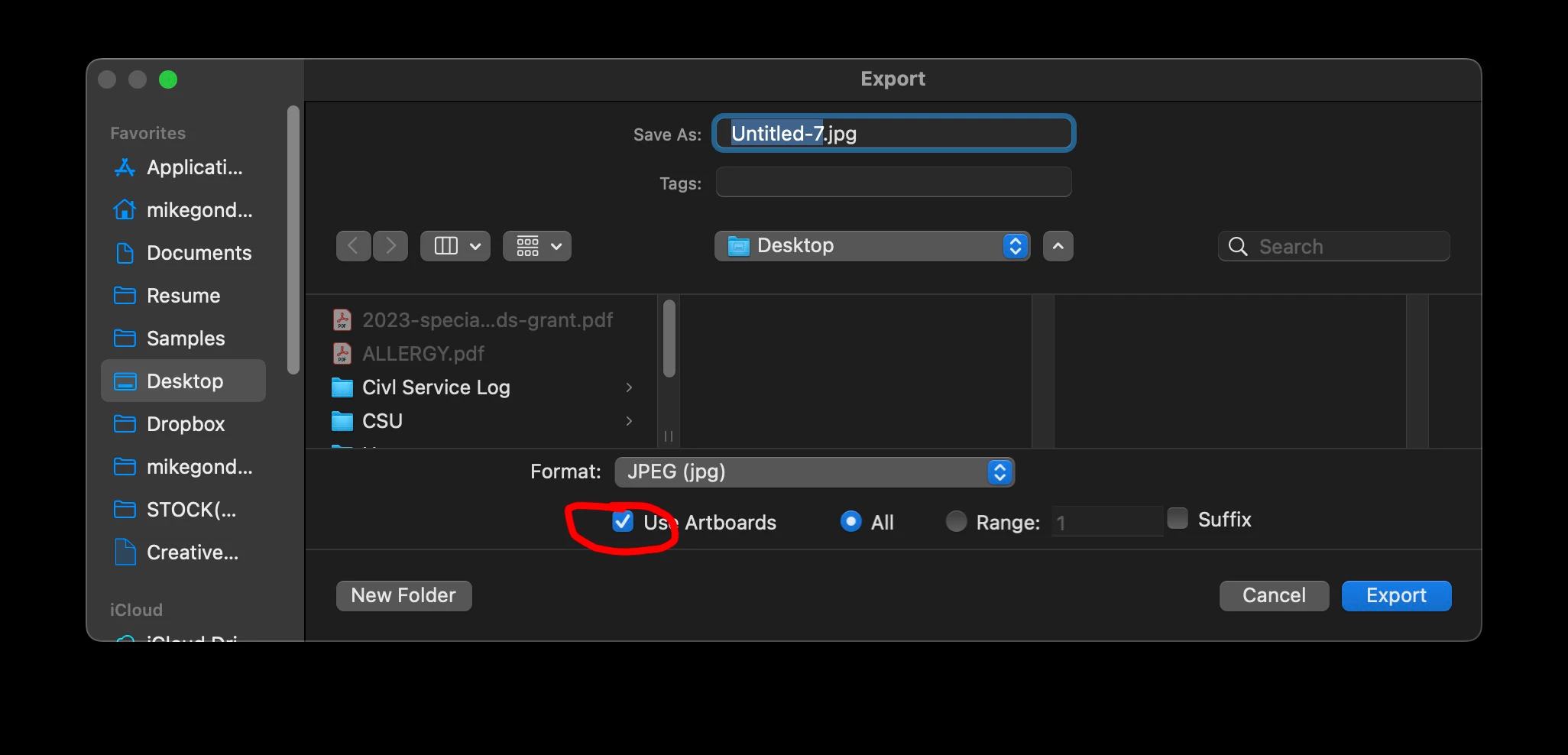Open the group-by grid dropdown
Screen dimensions: 1568x755
537,246
